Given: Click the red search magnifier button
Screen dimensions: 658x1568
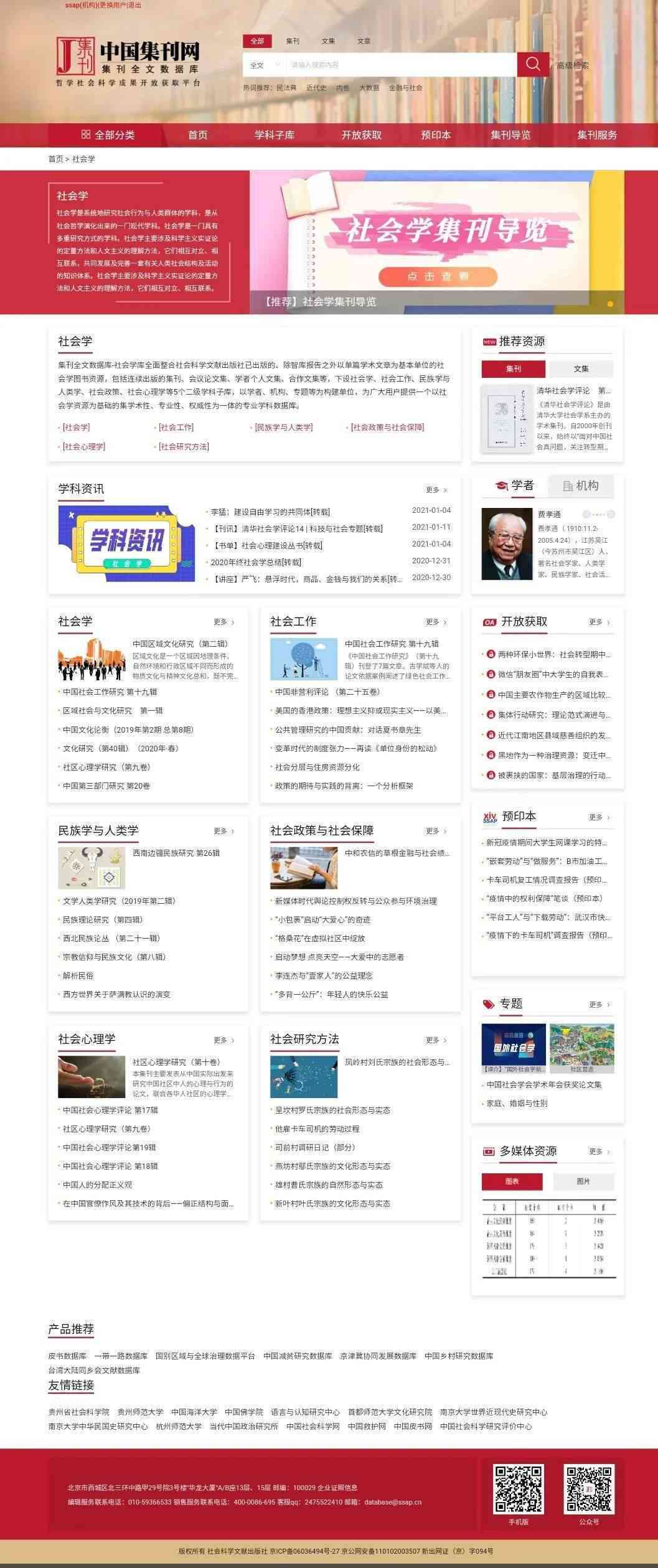Looking at the screenshot, I should (533, 64).
